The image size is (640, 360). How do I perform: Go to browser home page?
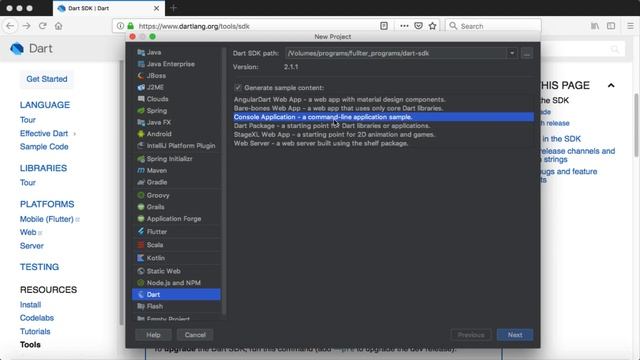coord(58,26)
